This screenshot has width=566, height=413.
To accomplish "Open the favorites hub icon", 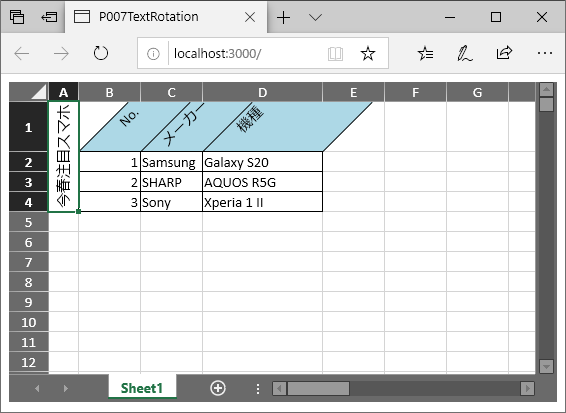I will tap(426, 54).
